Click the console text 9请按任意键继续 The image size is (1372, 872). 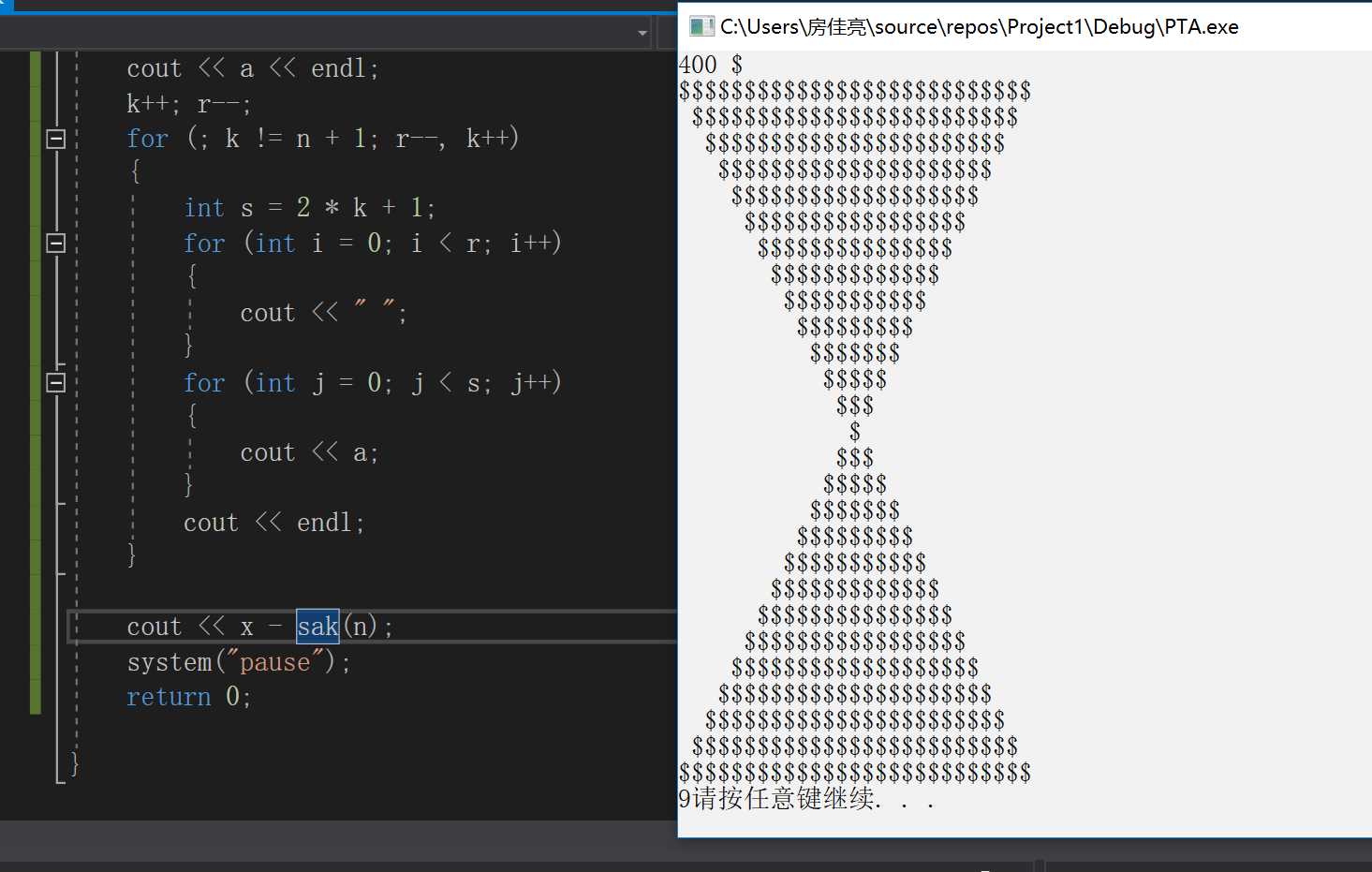[x=806, y=799]
